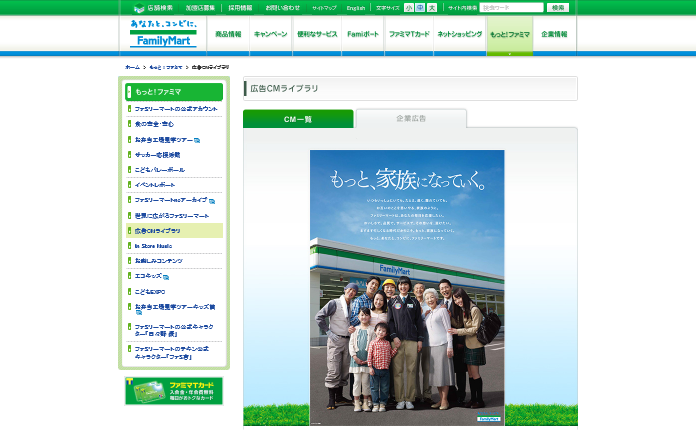Viewport: 696px width, 430px height.
Task: Open こどもEXPO in sidebar
Action: coord(150,292)
